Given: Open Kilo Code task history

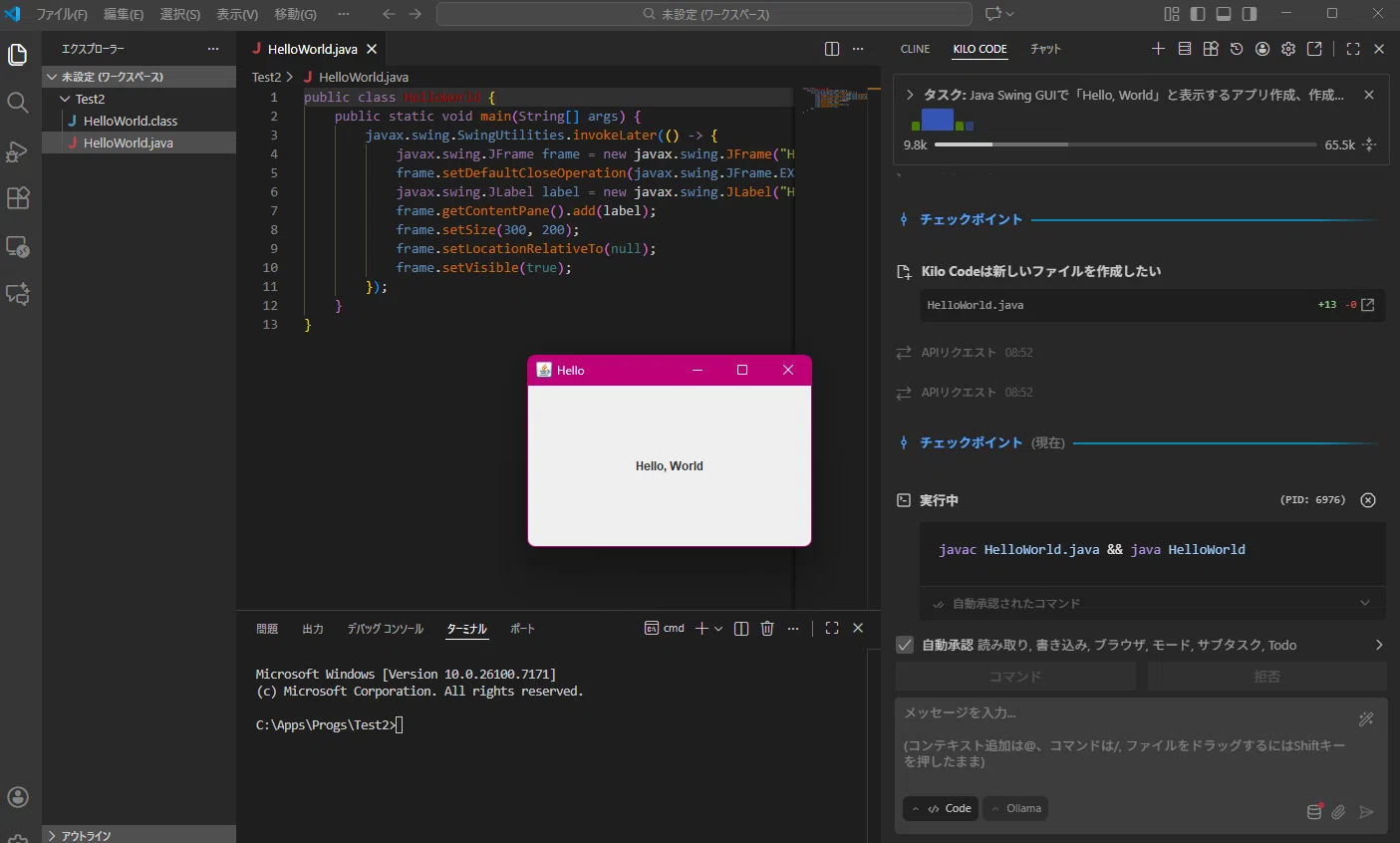Looking at the screenshot, I should tap(1237, 49).
